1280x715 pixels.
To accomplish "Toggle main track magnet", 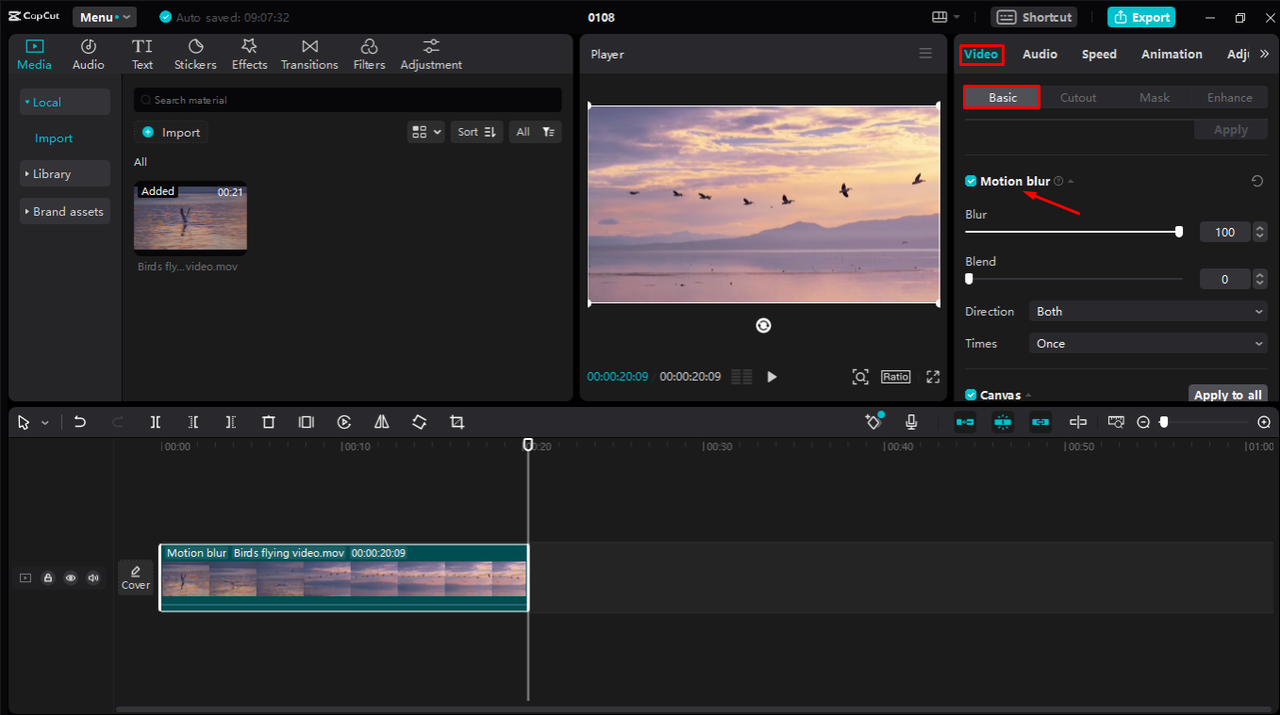I will point(965,423).
